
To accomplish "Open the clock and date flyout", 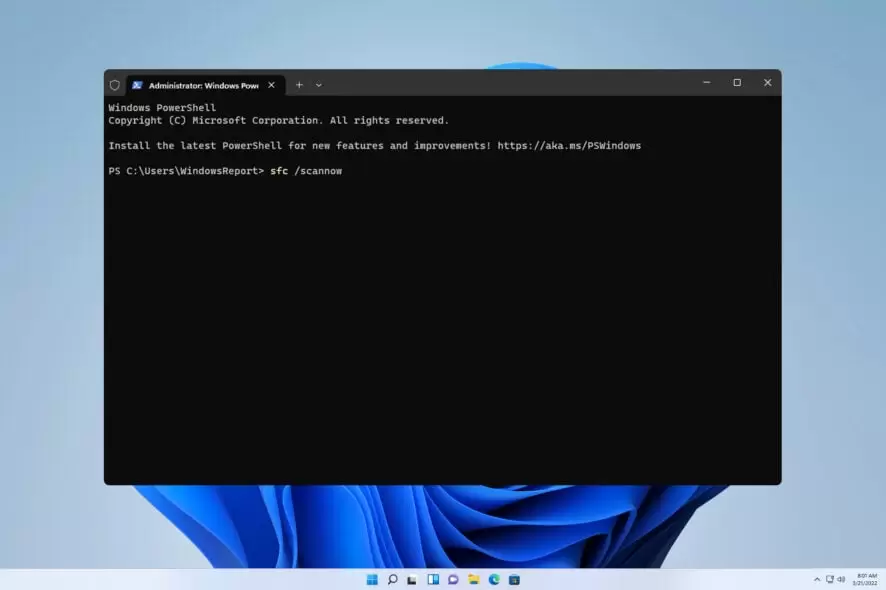I will pyautogui.click(x=866, y=579).
